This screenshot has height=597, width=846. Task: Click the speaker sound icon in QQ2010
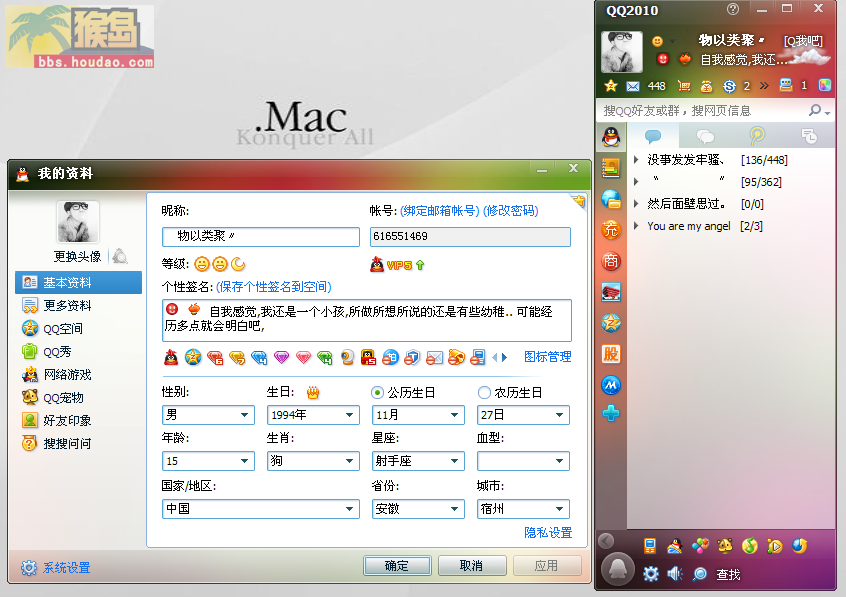(x=674, y=574)
